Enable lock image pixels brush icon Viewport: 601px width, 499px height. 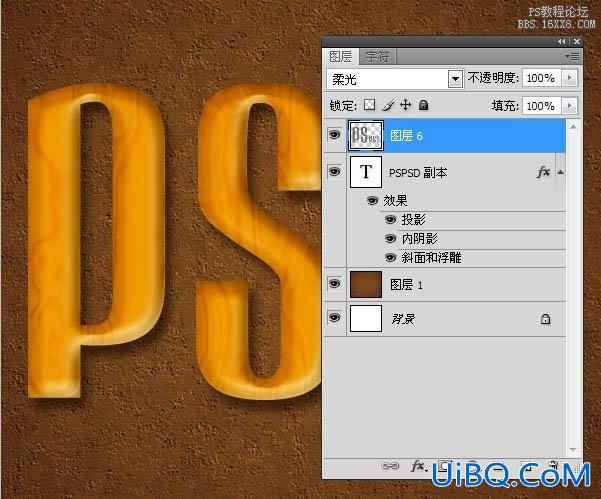click(x=389, y=105)
